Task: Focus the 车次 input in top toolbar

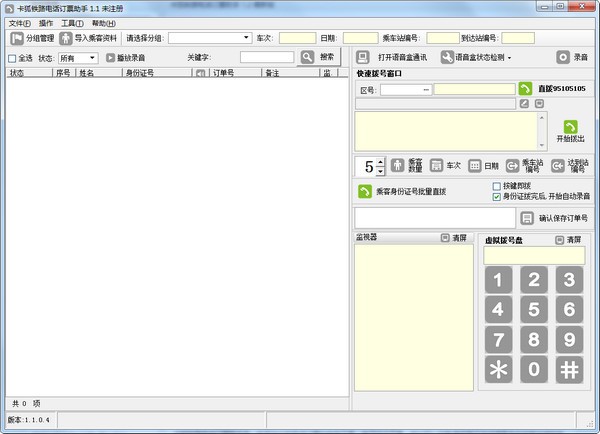Action: pos(297,38)
